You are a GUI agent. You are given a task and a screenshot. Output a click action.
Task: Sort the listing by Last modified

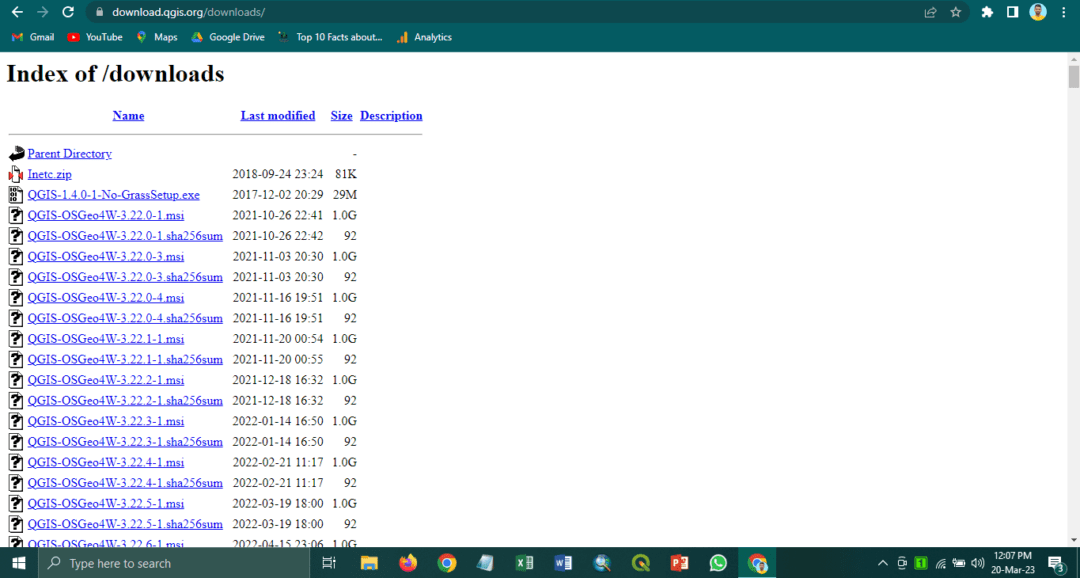pos(277,115)
